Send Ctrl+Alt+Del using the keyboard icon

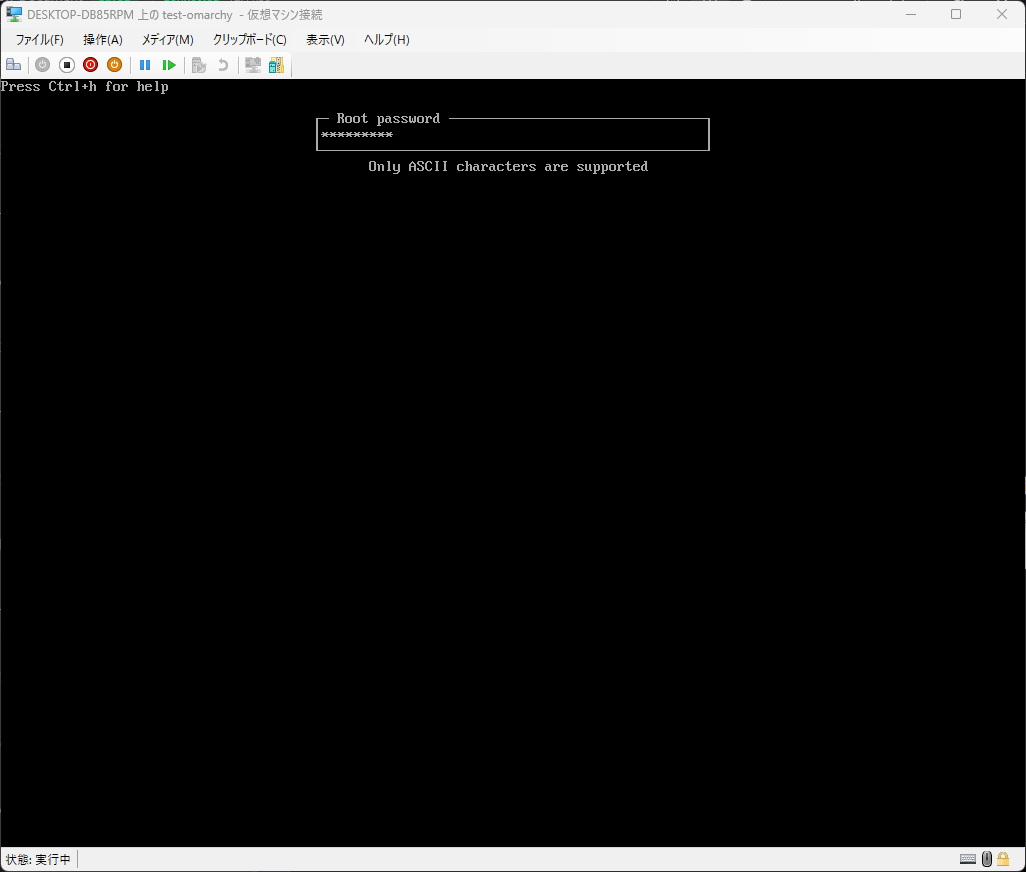(x=14, y=65)
